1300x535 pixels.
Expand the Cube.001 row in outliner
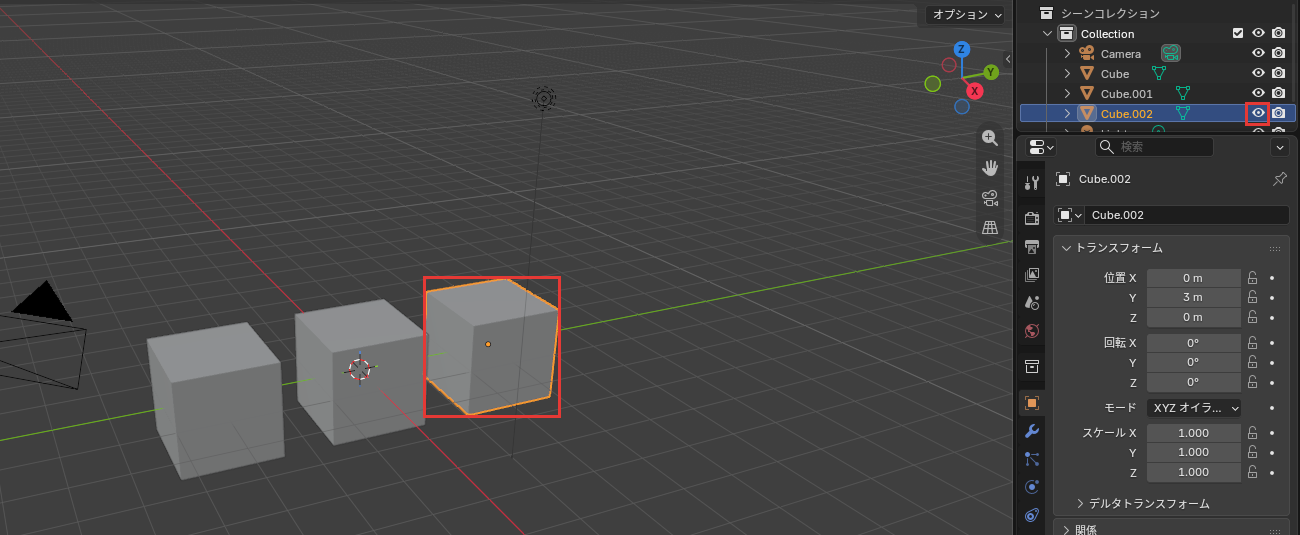[1067, 93]
